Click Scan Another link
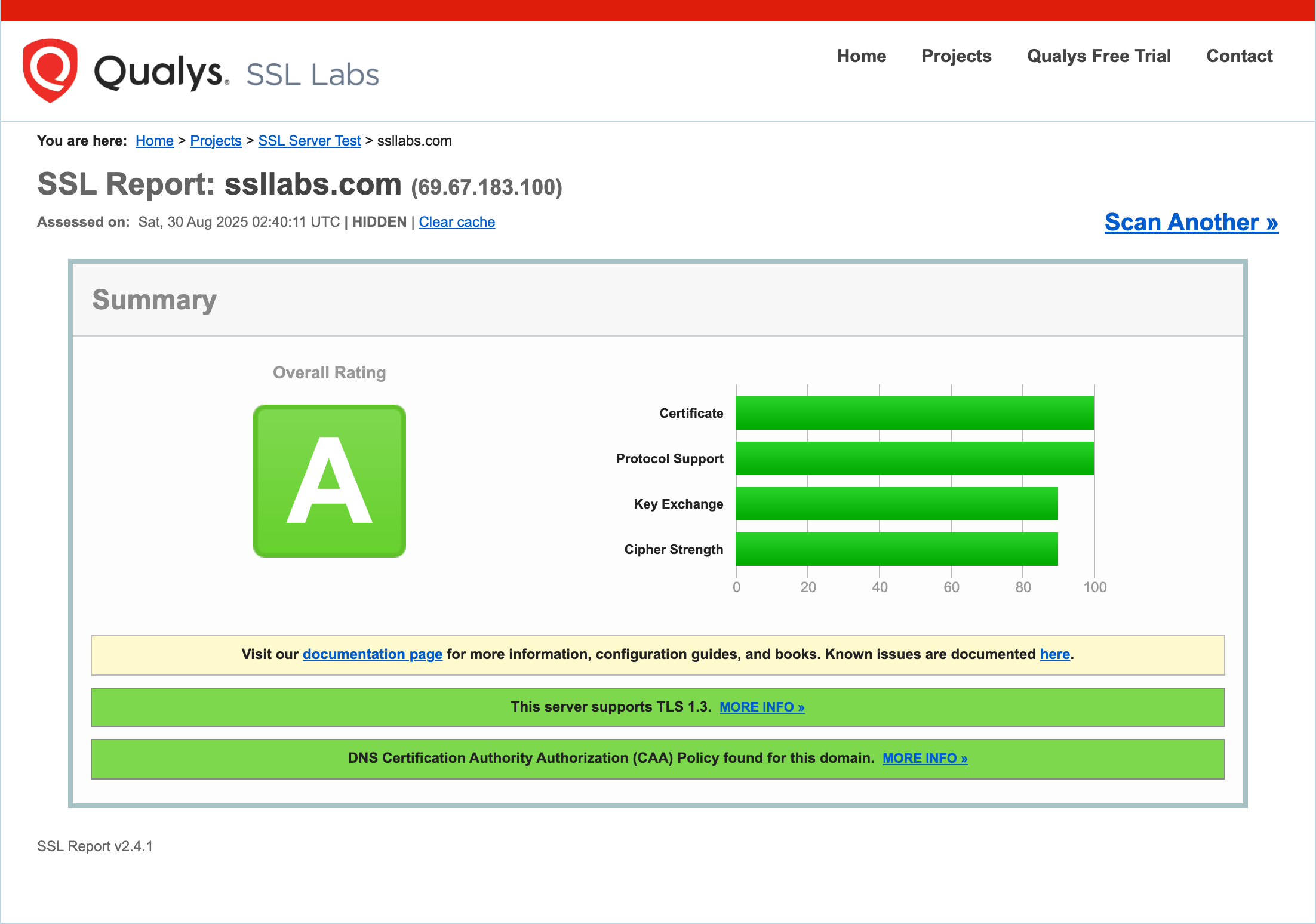This screenshot has width=1316, height=924. (1191, 223)
